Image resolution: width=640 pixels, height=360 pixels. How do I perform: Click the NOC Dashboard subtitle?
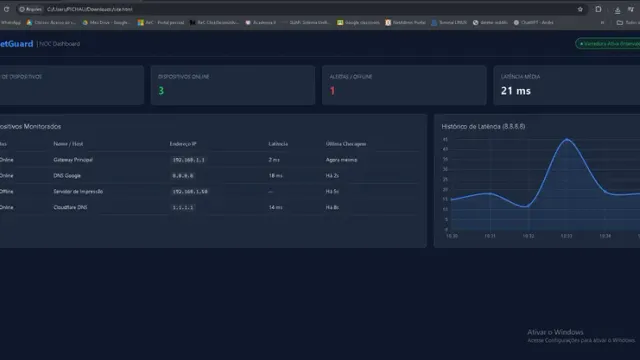pos(60,44)
